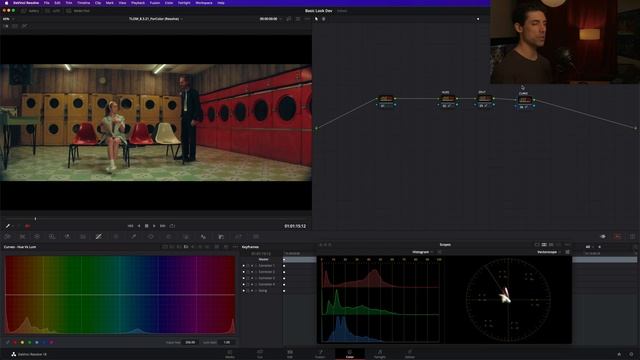Select node 04 in node graph

[x=524, y=101]
